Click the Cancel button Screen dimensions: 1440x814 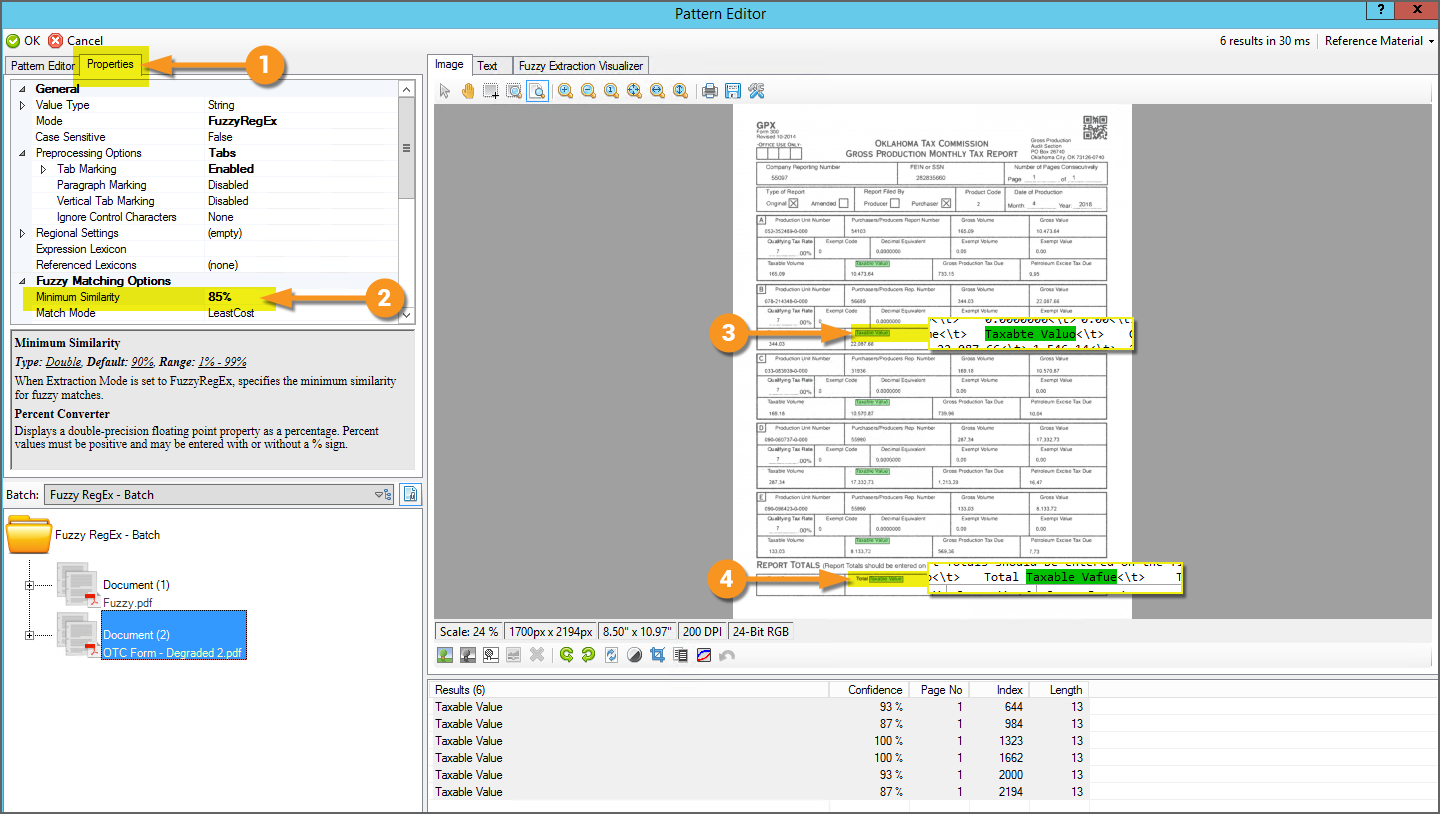[76, 41]
